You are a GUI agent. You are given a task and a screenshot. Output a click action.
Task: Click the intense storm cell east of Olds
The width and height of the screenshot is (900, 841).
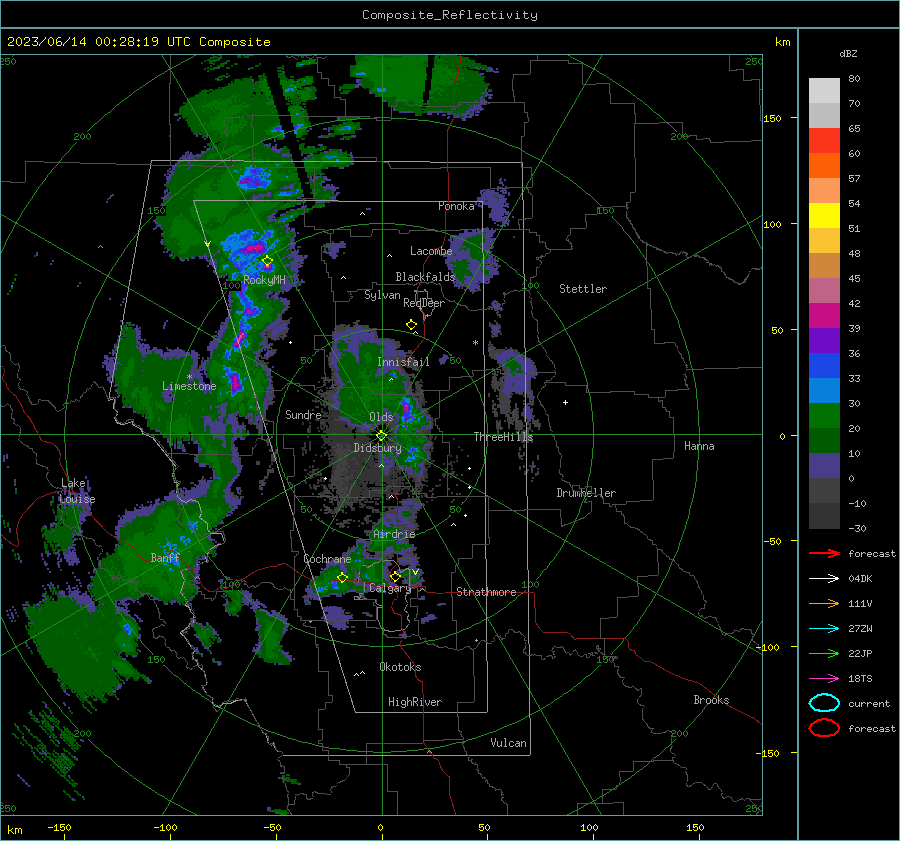click(407, 406)
